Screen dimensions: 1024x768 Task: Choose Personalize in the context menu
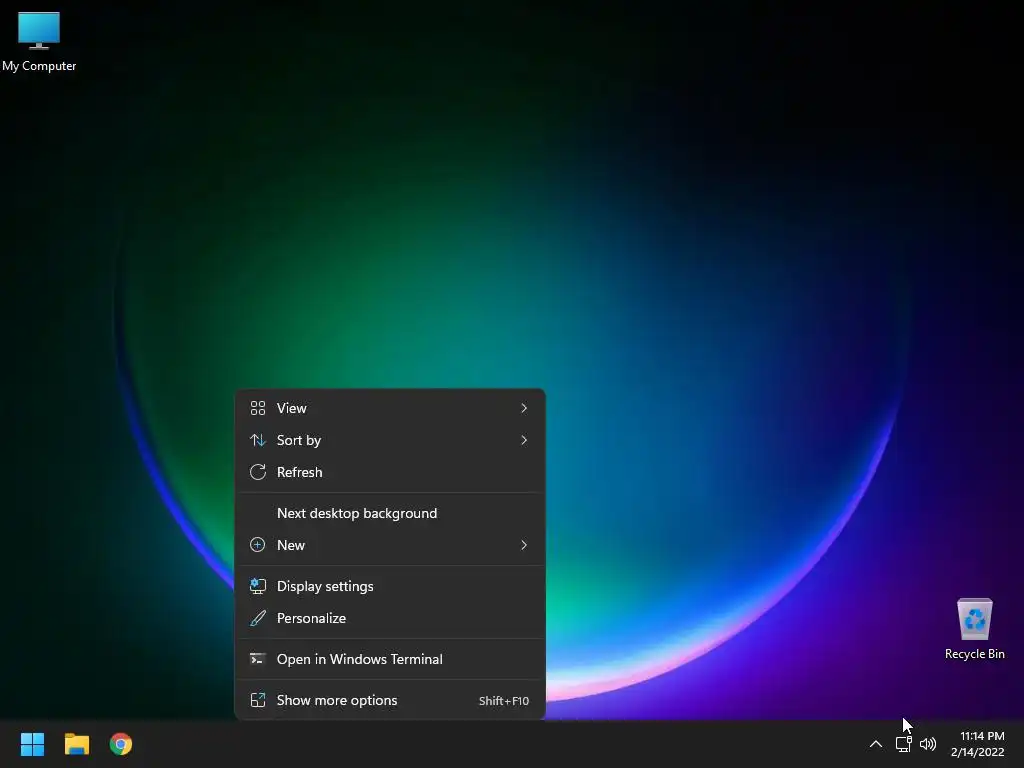pos(390,618)
